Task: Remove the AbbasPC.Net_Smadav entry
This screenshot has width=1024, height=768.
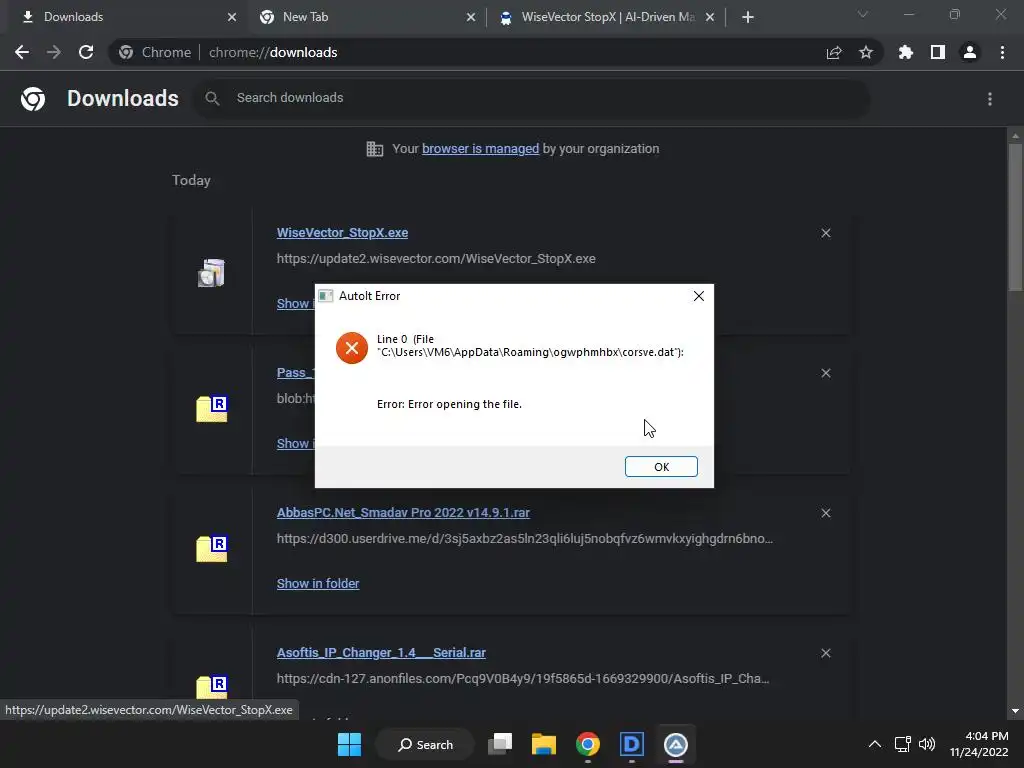Action: pos(825,513)
